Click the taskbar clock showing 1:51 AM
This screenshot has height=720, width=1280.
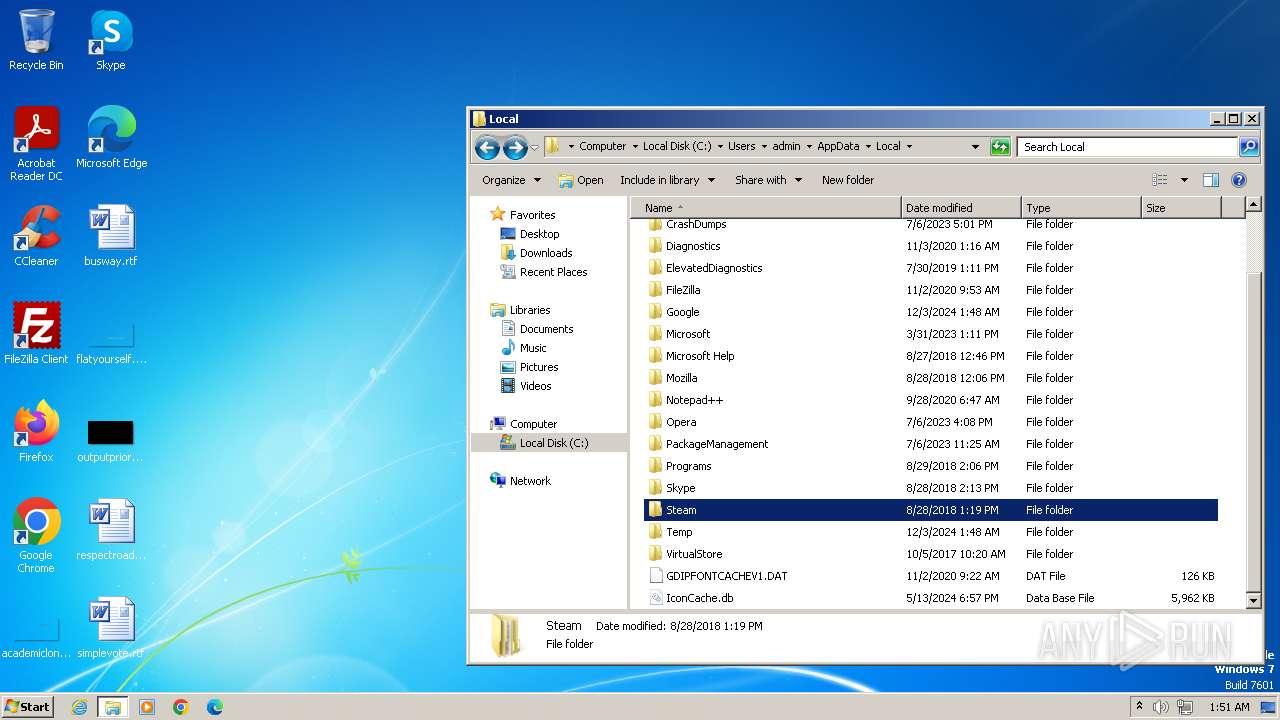coord(1229,707)
